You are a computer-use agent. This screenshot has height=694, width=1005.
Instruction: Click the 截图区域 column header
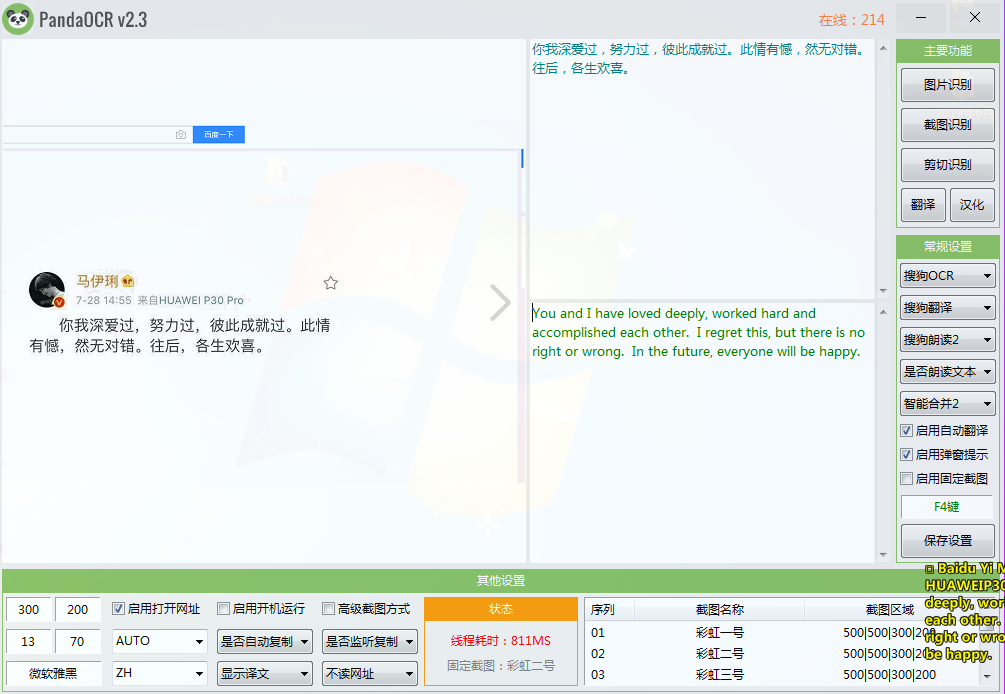point(890,609)
